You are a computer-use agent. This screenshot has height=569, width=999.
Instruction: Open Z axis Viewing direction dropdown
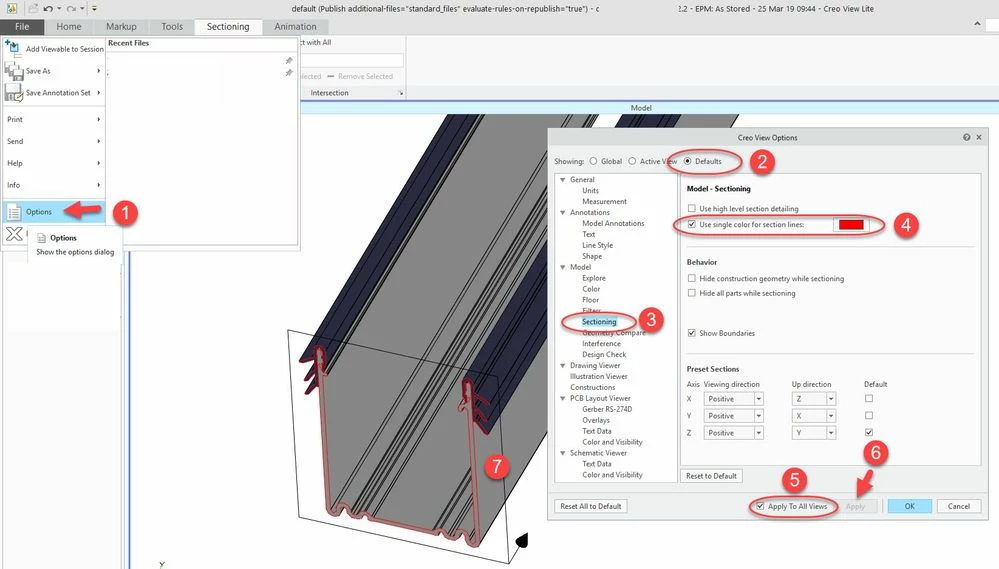click(x=758, y=433)
